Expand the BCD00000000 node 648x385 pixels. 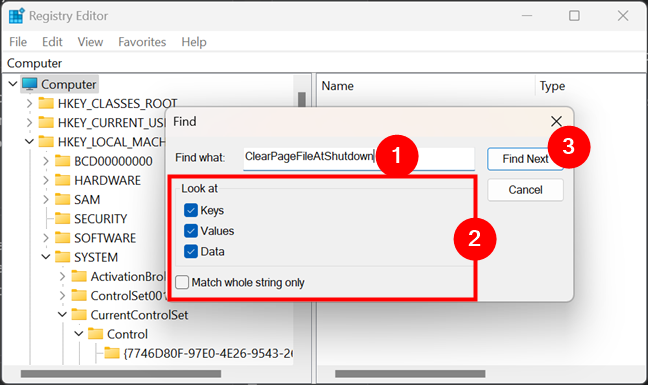46,161
